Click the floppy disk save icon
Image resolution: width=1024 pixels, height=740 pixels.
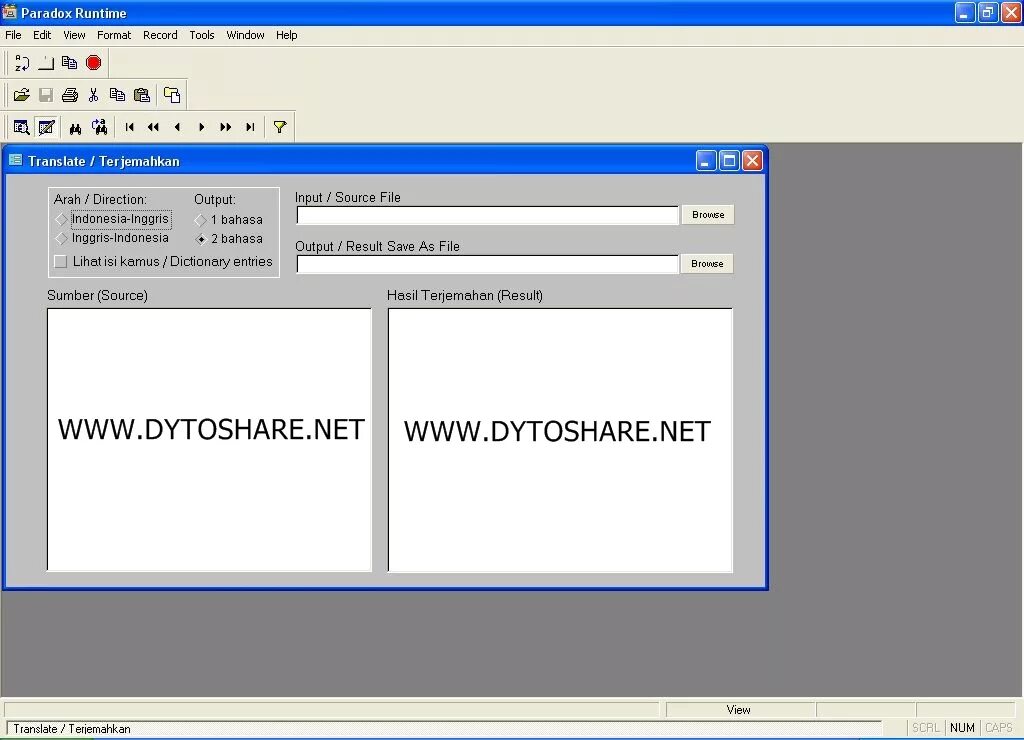point(46,95)
